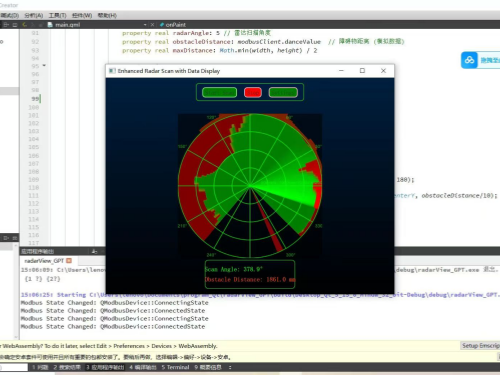Click the Settings button in radar window
This screenshot has height=375, width=500.
[x=283, y=92]
